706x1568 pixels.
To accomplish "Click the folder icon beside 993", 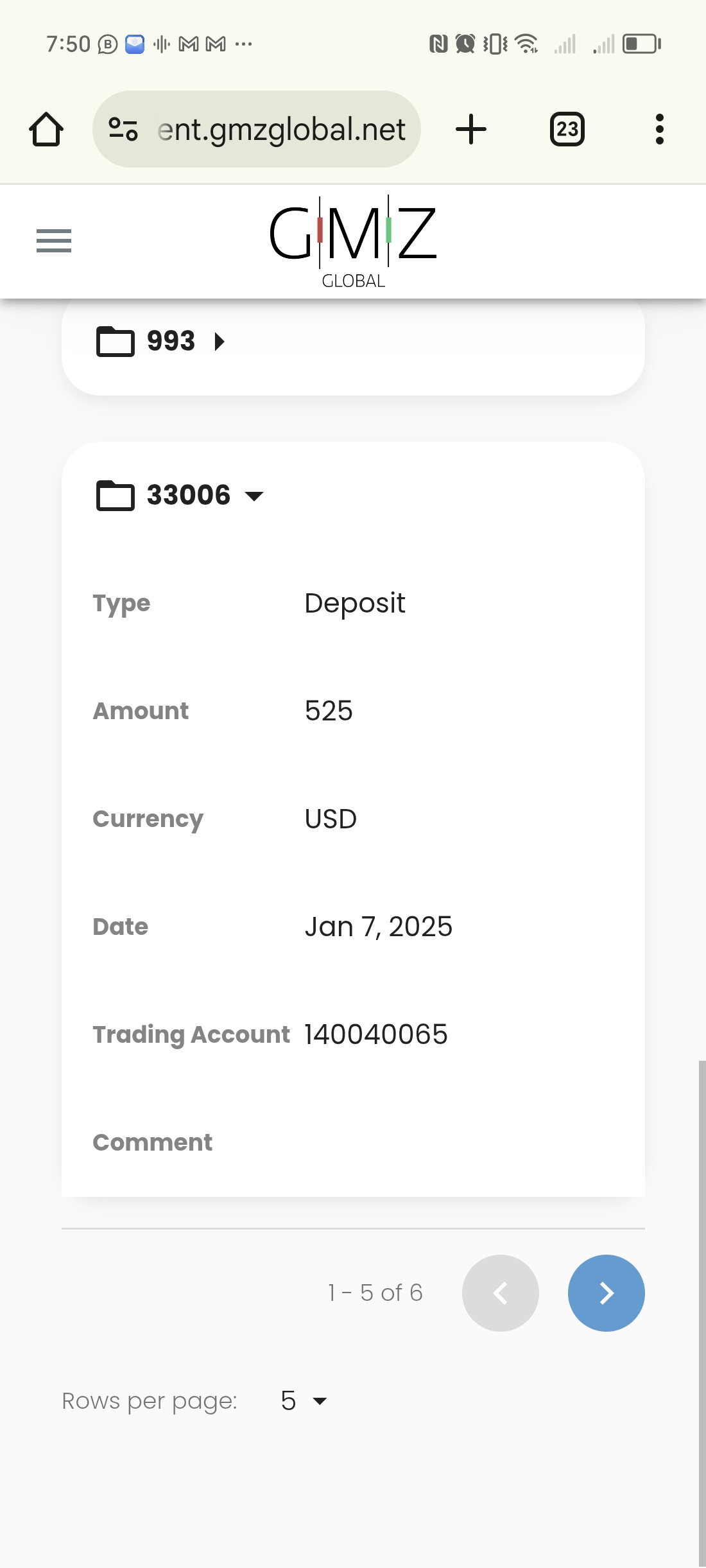I will click(x=115, y=341).
